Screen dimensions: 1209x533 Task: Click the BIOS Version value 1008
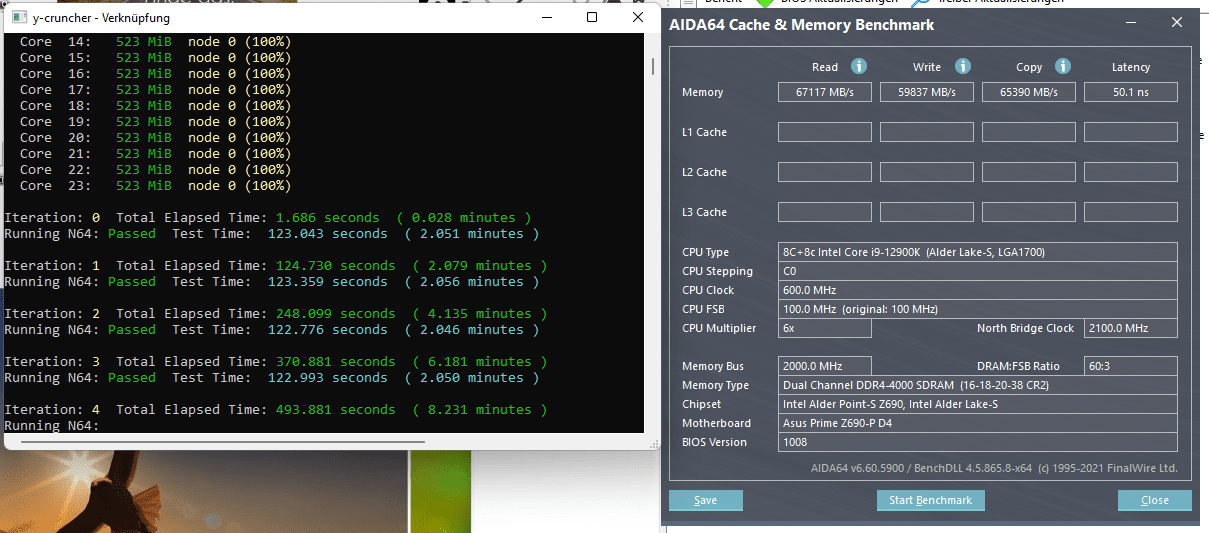click(x=978, y=442)
